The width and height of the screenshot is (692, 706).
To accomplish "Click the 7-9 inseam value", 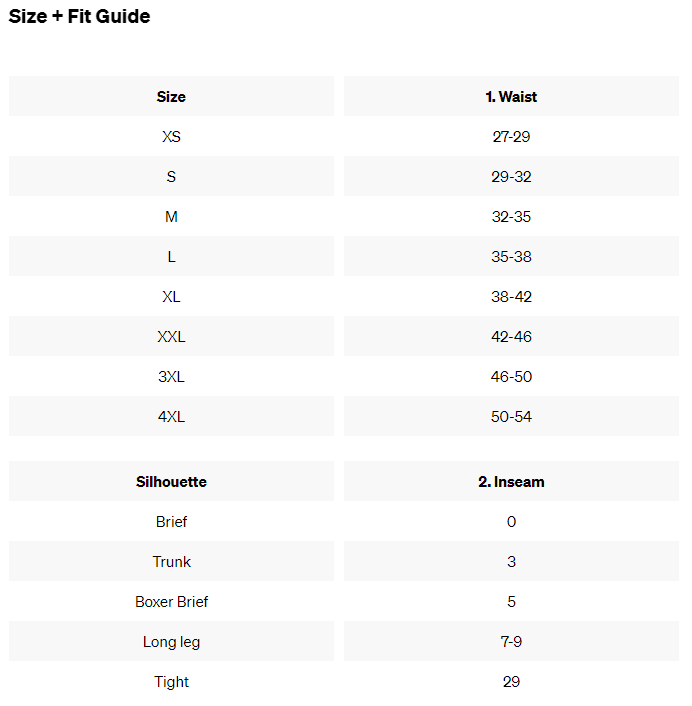I will [511, 642].
